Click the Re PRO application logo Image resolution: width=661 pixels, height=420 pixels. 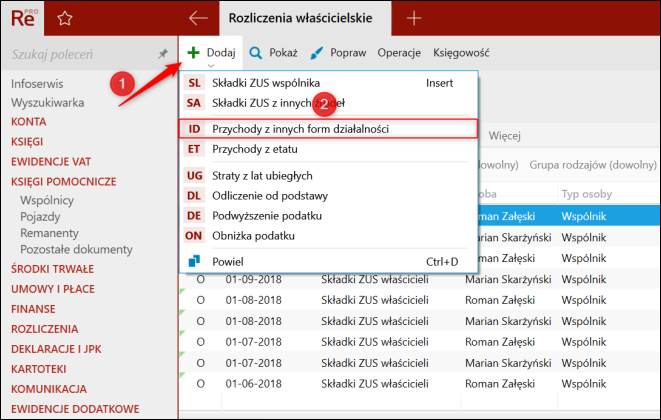tap(24, 18)
